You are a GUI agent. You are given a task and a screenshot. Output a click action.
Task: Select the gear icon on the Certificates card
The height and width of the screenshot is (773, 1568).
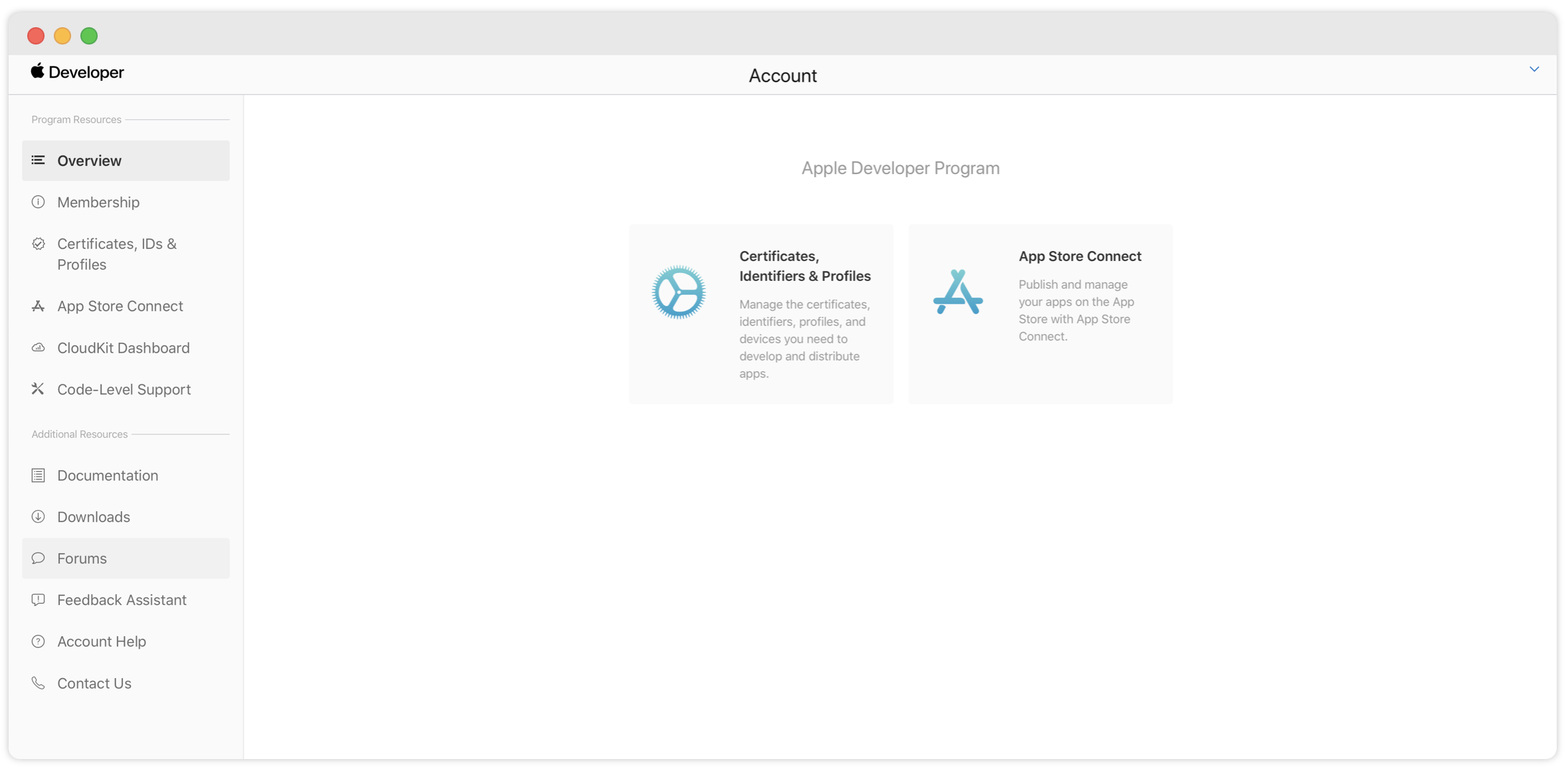pos(679,292)
